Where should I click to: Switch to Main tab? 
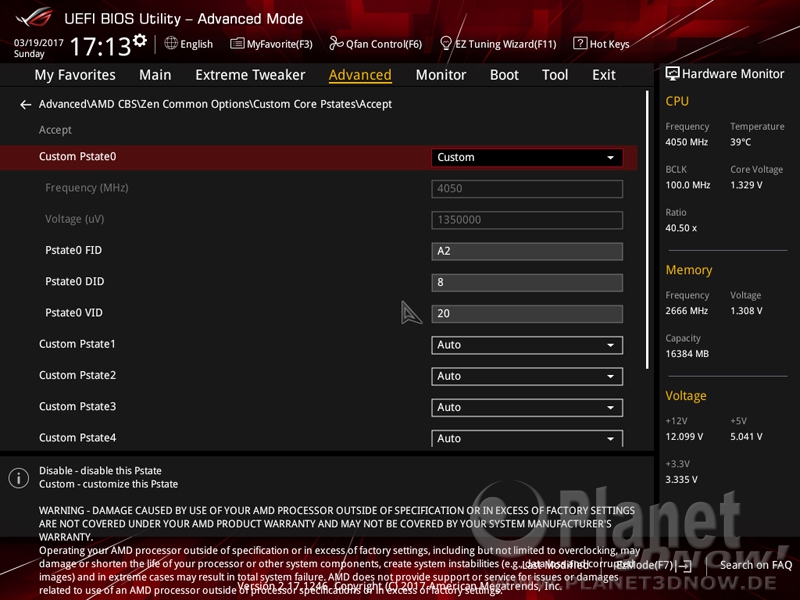click(155, 75)
